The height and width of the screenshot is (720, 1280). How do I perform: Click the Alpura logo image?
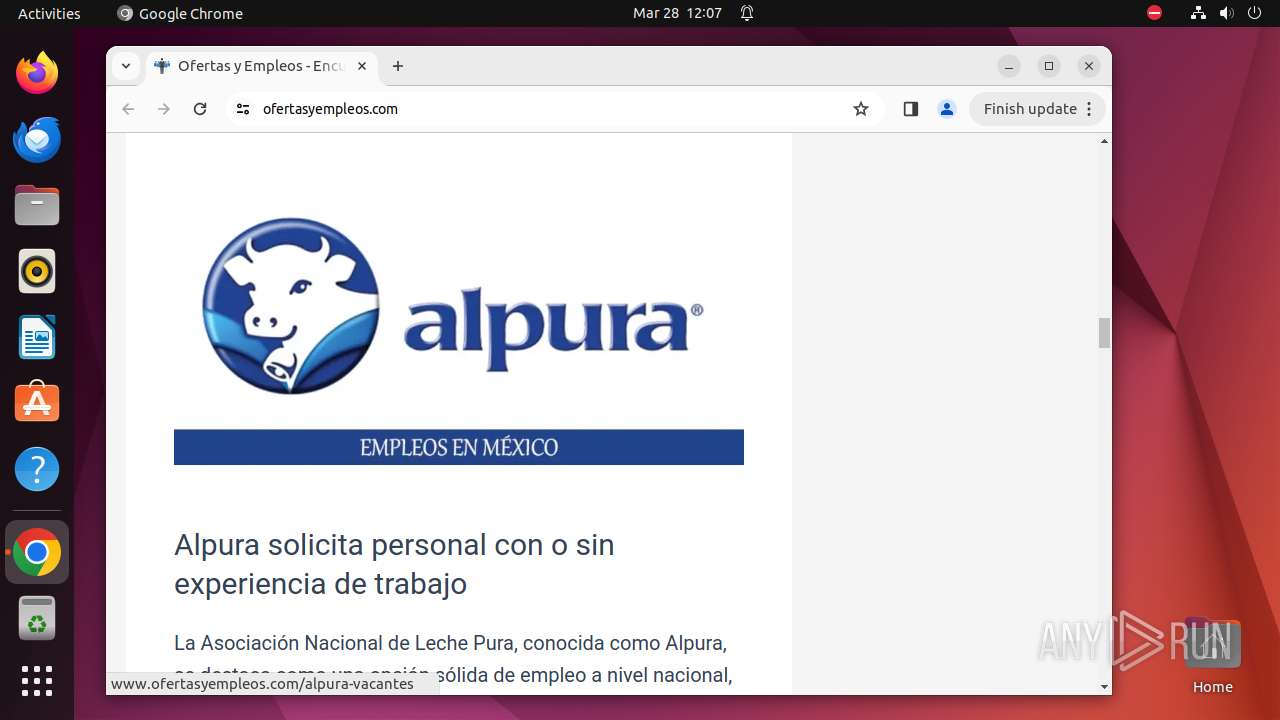[x=453, y=306]
